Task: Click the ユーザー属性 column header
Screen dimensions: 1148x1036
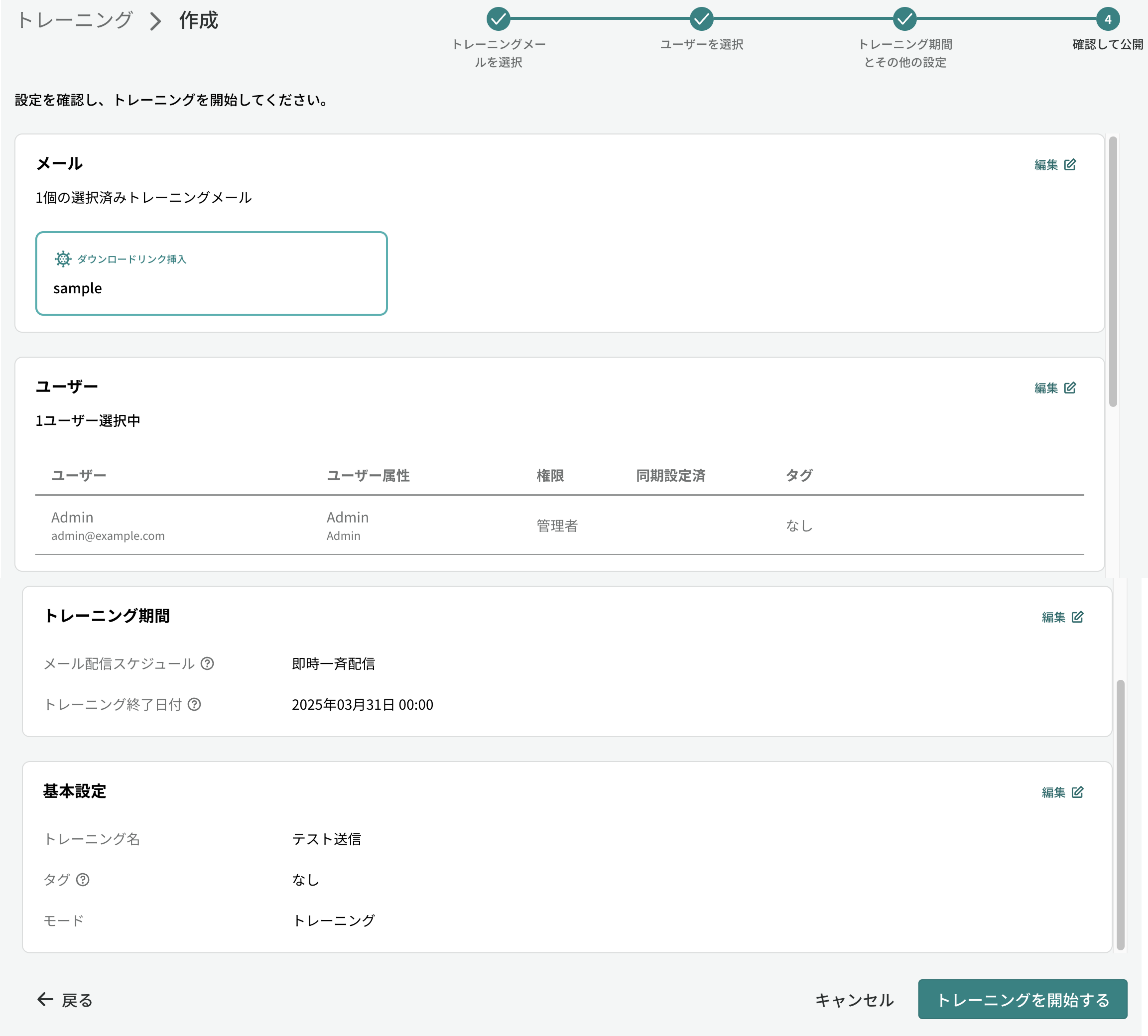Action: (x=368, y=475)
